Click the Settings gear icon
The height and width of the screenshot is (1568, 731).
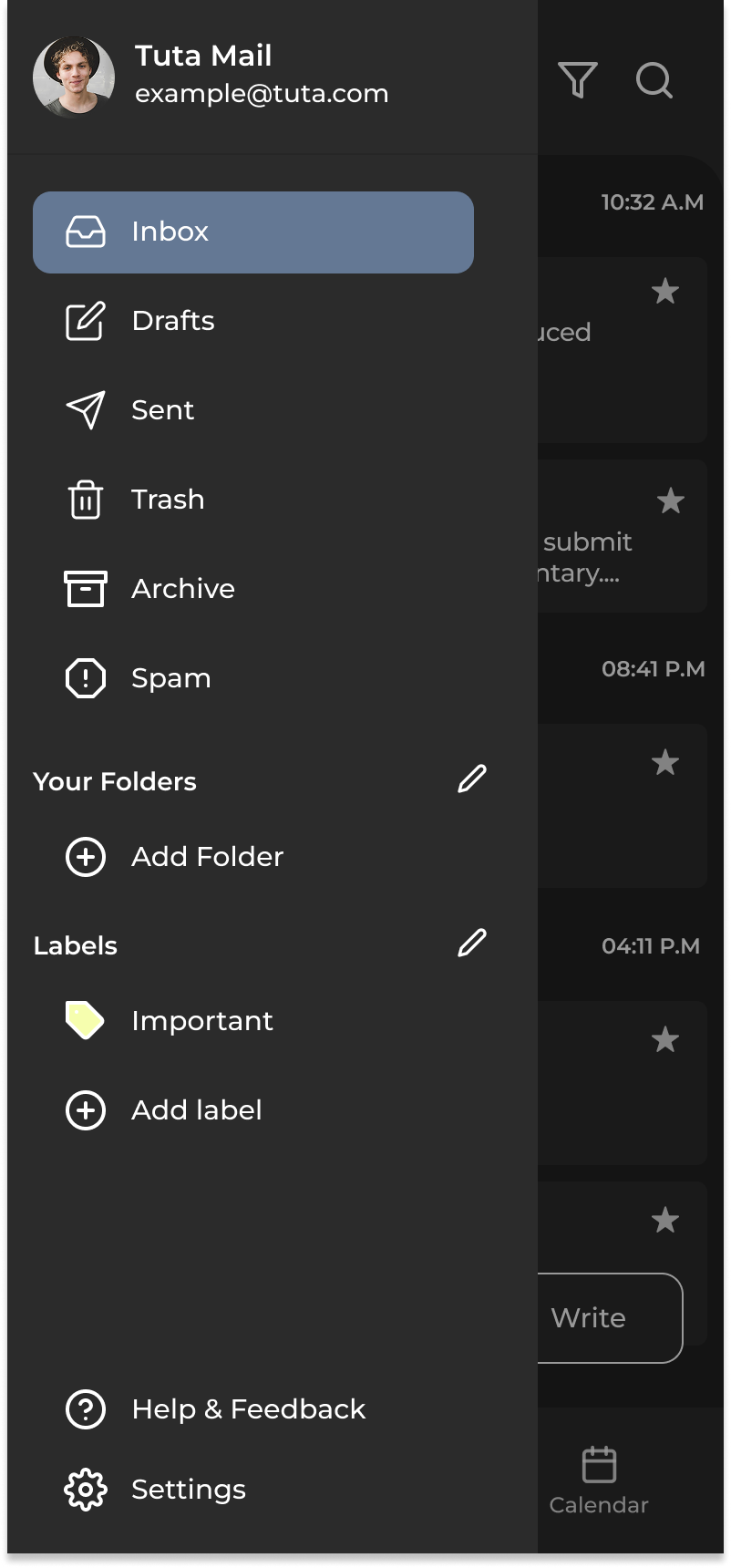point(86,1490)
